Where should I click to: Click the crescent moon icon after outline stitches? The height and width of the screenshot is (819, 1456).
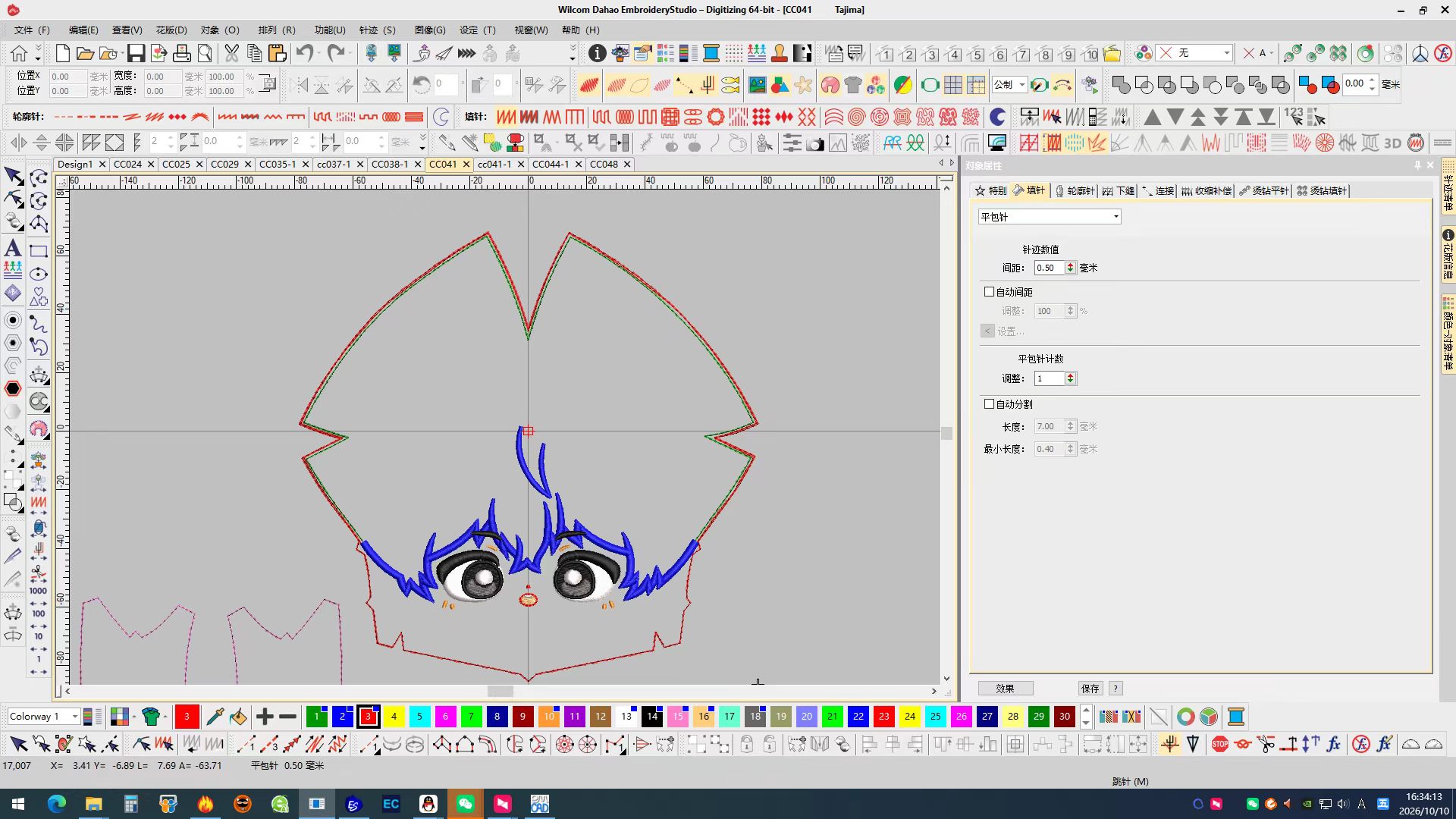[441, 117]
